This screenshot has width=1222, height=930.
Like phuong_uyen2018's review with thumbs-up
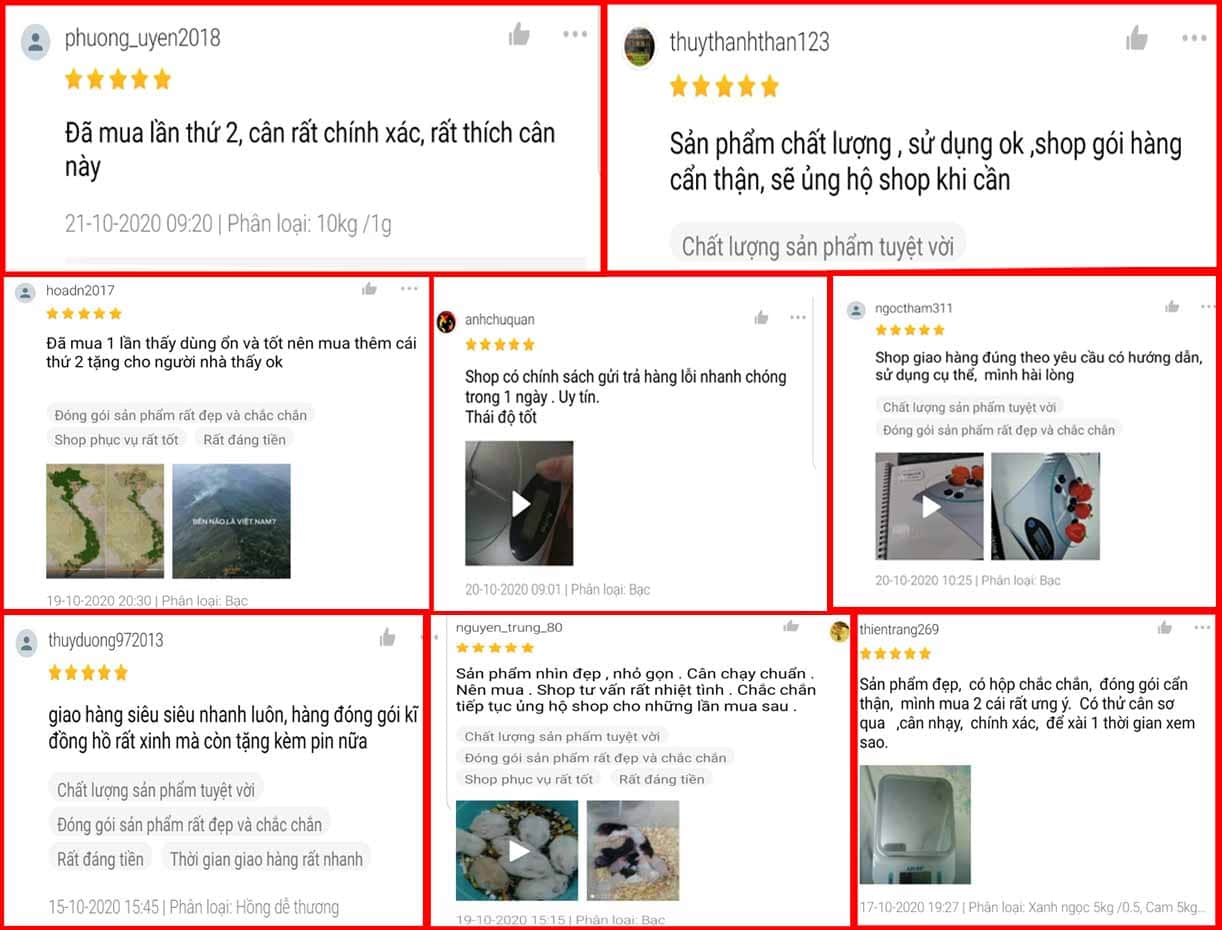coord(519,35)
